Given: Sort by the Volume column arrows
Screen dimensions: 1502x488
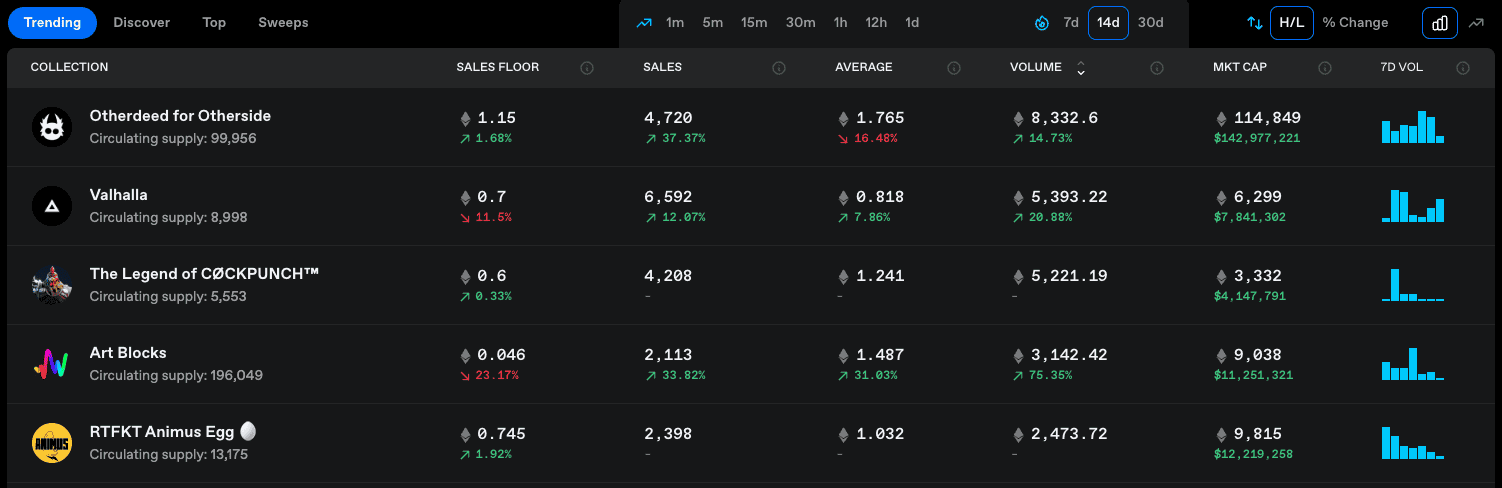Looking at the screenshot, I should point(1080,68).
